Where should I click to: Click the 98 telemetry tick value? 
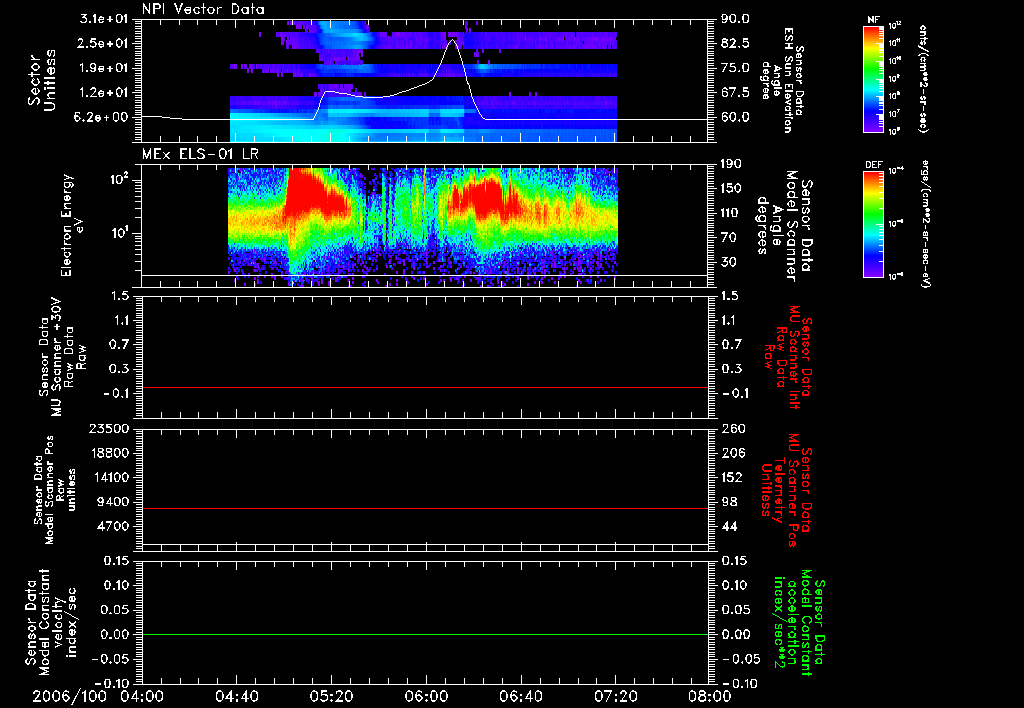point(729,502)
